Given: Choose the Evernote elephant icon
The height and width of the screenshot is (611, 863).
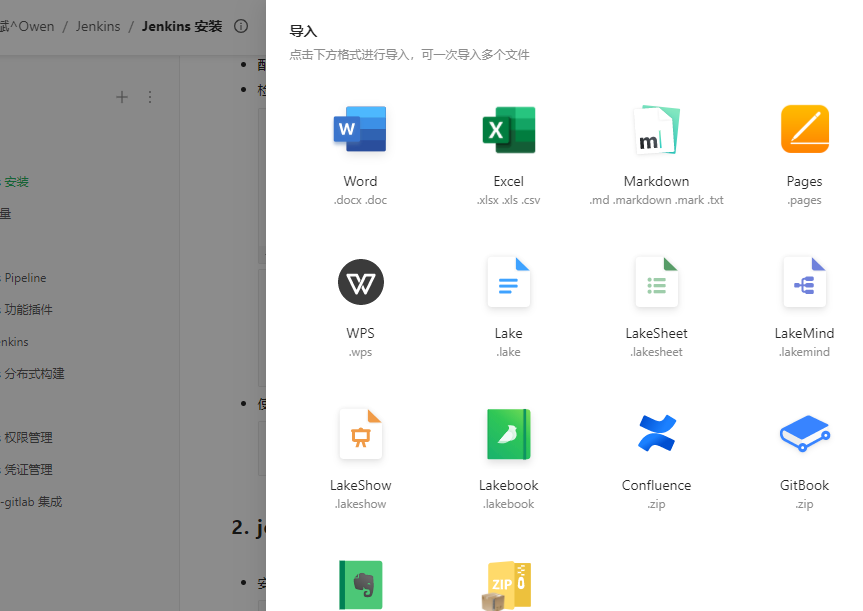Looking at the screenshot, I should 361,585.
